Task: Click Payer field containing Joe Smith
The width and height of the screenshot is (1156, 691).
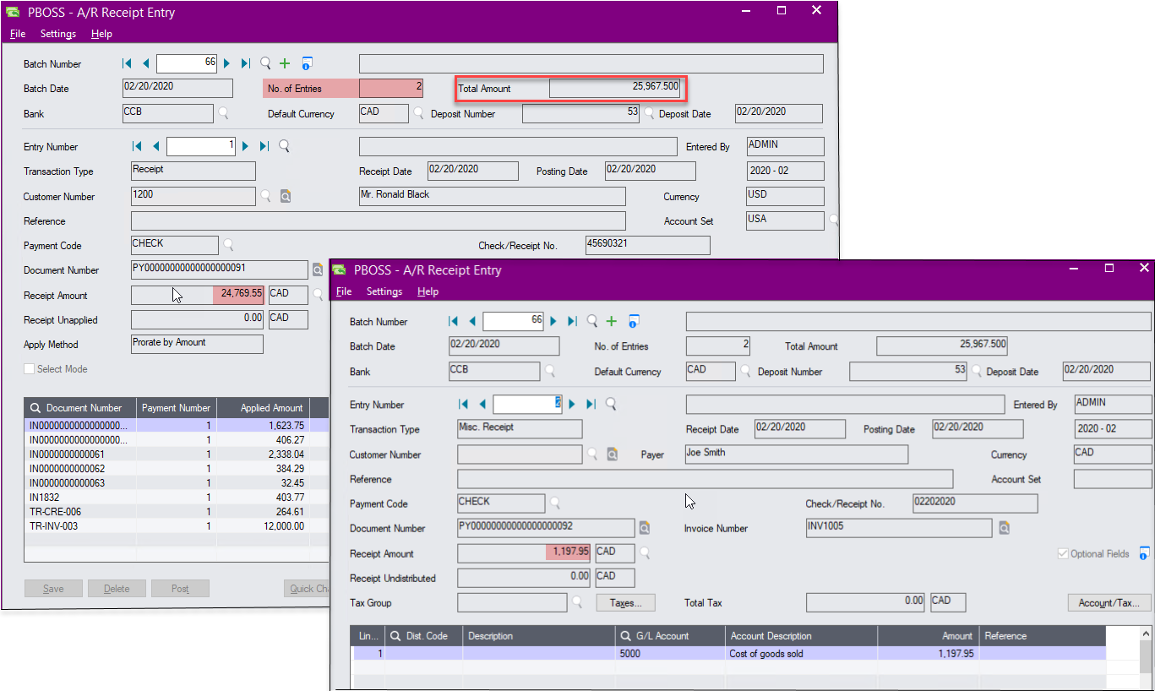Action: pos(796,454)
